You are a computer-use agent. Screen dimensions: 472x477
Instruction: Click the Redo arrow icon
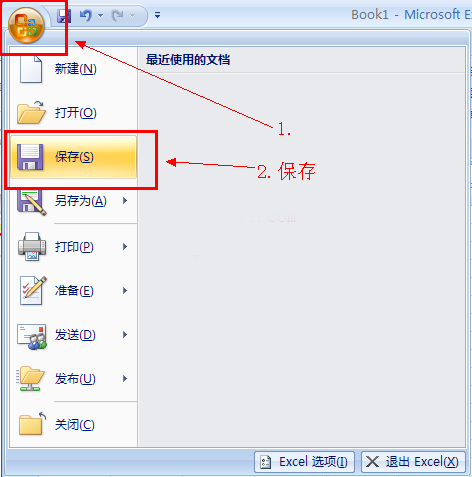pos(118,15)
